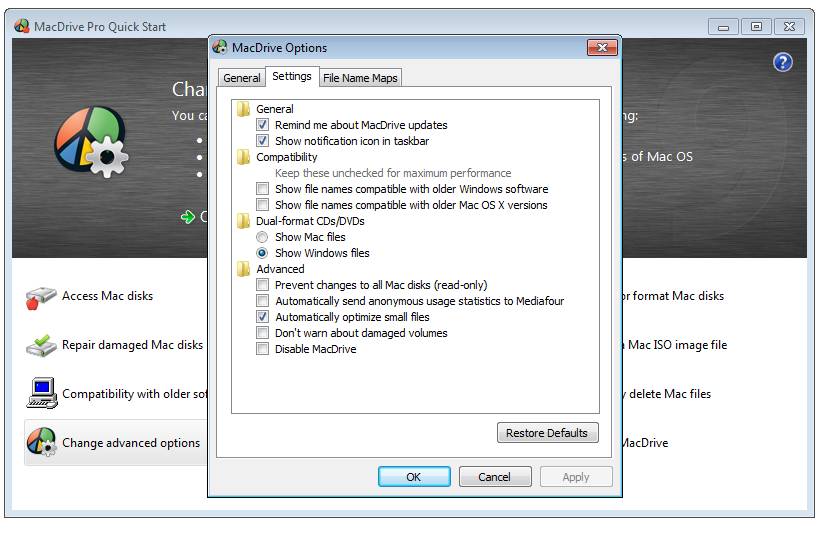Click the General folder icon in settings tree
This screenshot has width=825, height=535.
coord(243,109)
